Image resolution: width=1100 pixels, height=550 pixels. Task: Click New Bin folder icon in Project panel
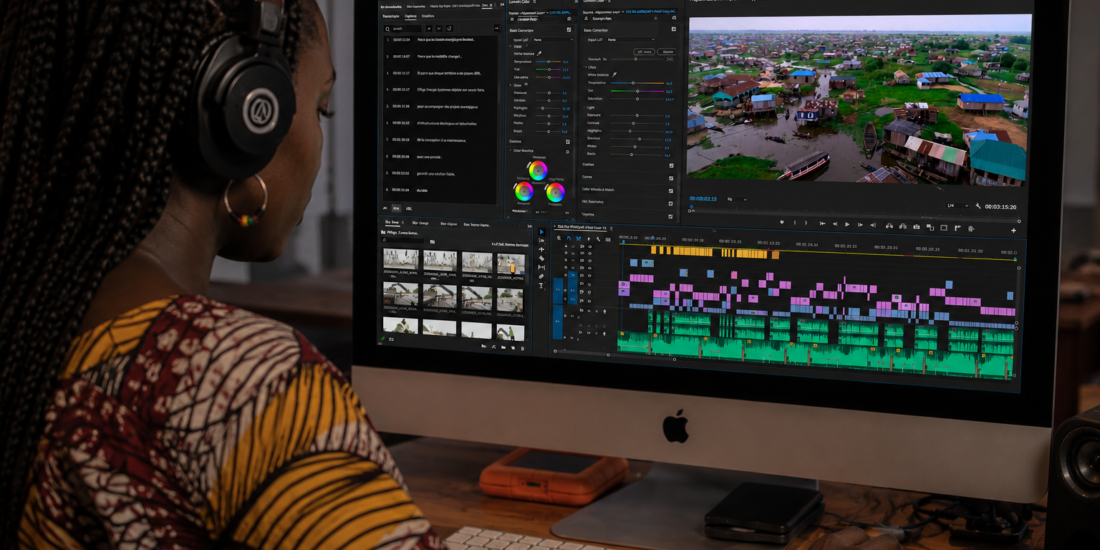pyautogui.click(x=504, y=347)
